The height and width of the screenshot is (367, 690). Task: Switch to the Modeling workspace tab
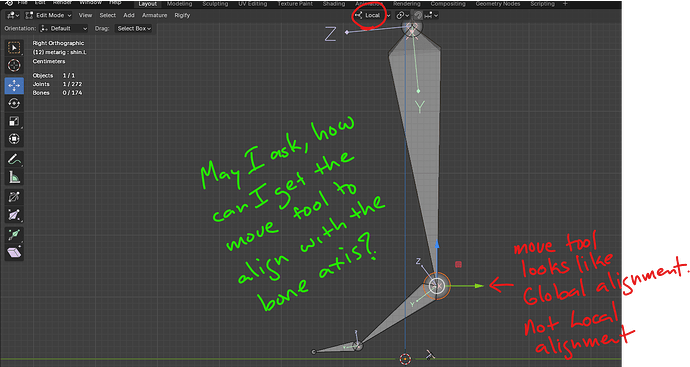point(180,4)
